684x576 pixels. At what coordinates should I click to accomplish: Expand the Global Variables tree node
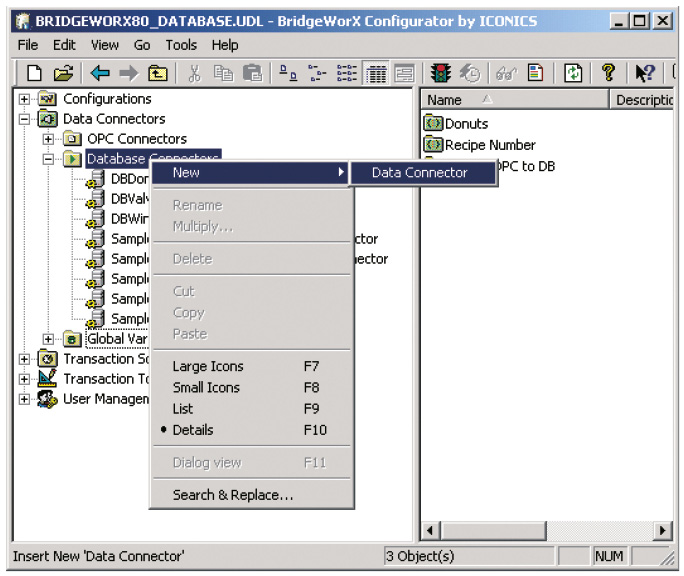(48, 339)
